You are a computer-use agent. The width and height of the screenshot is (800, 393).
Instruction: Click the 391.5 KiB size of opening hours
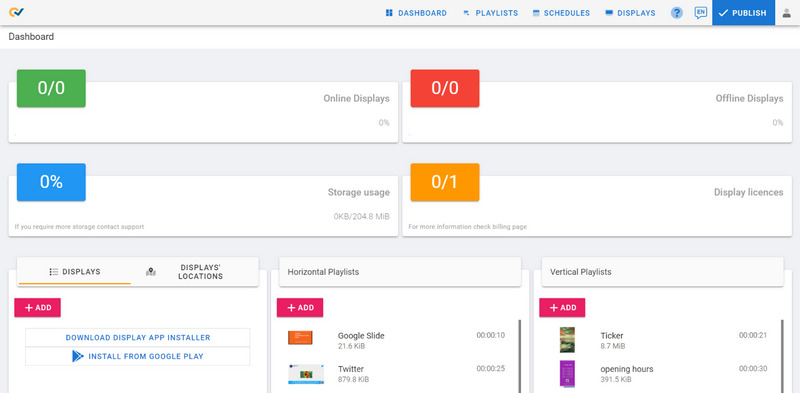coord(616,380)
